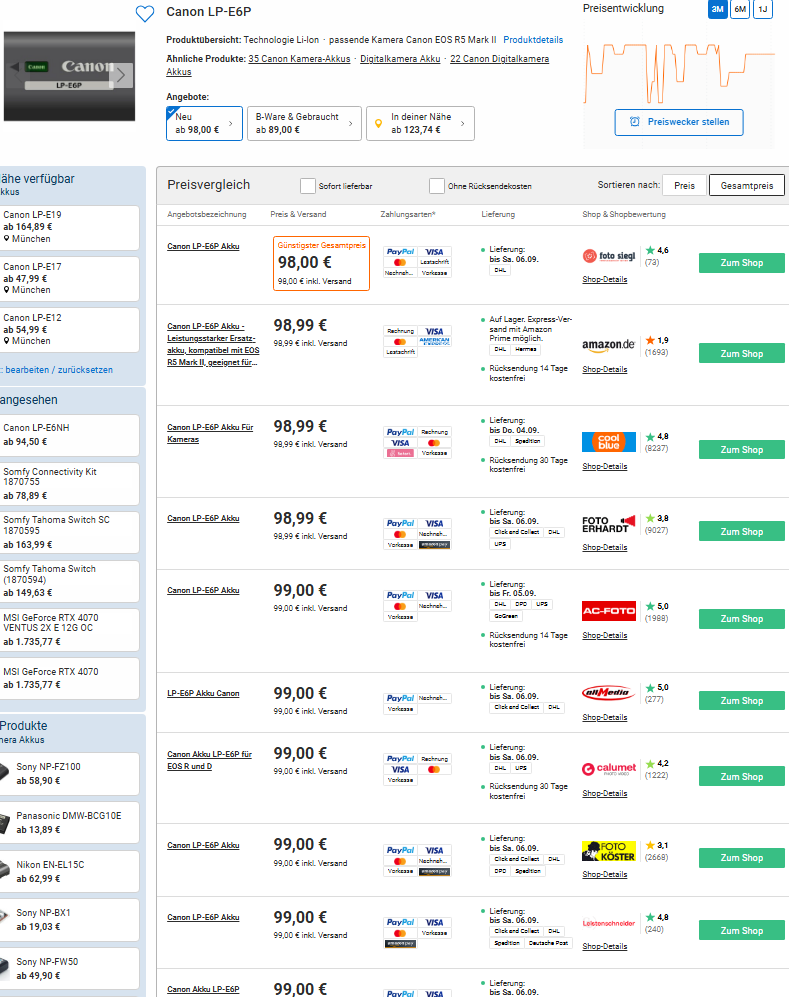Click Preiswecker stellen button
This screenshot has width=789, height=997.
(x=679, y=122)
